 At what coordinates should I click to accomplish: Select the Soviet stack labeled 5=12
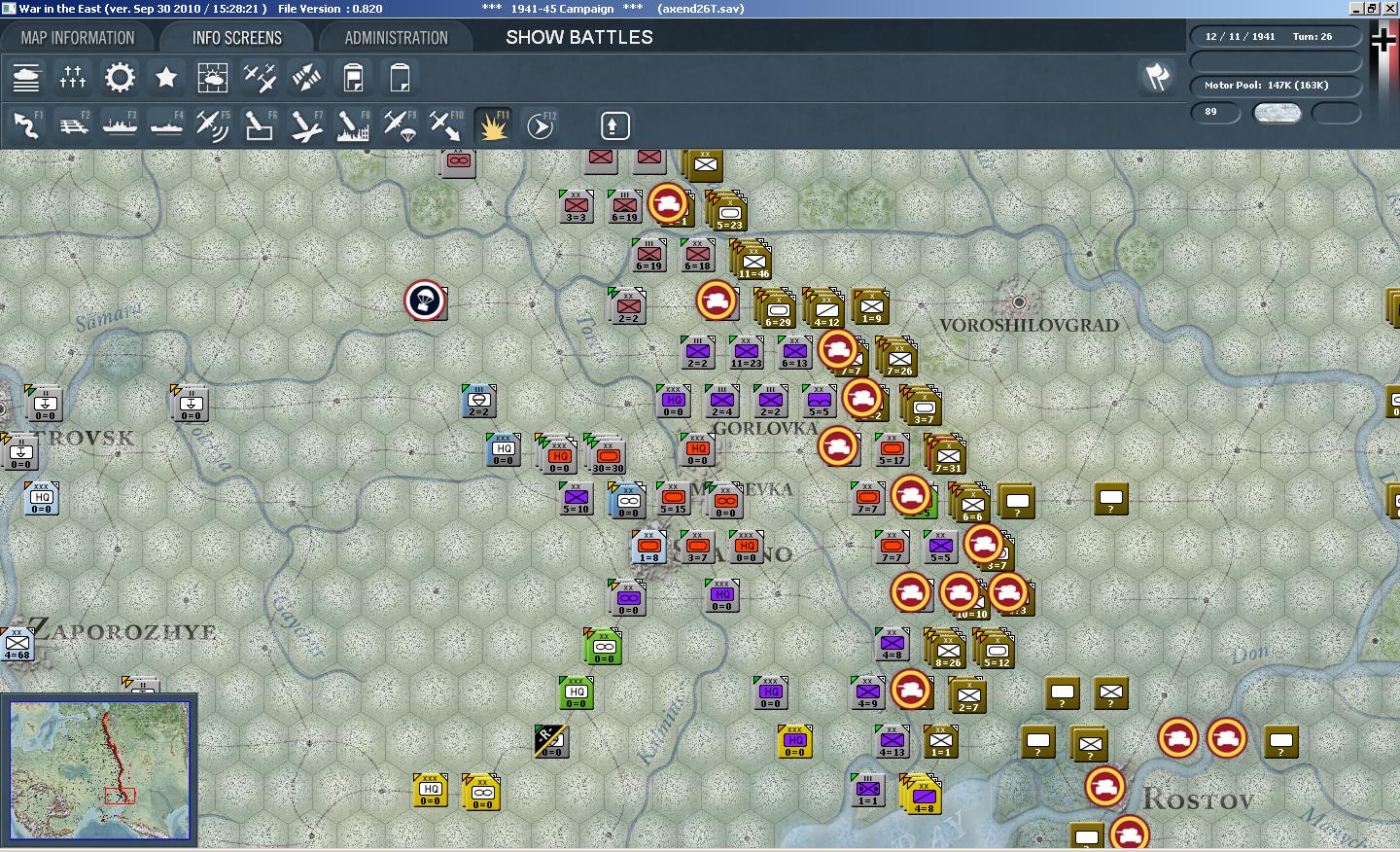995,648
